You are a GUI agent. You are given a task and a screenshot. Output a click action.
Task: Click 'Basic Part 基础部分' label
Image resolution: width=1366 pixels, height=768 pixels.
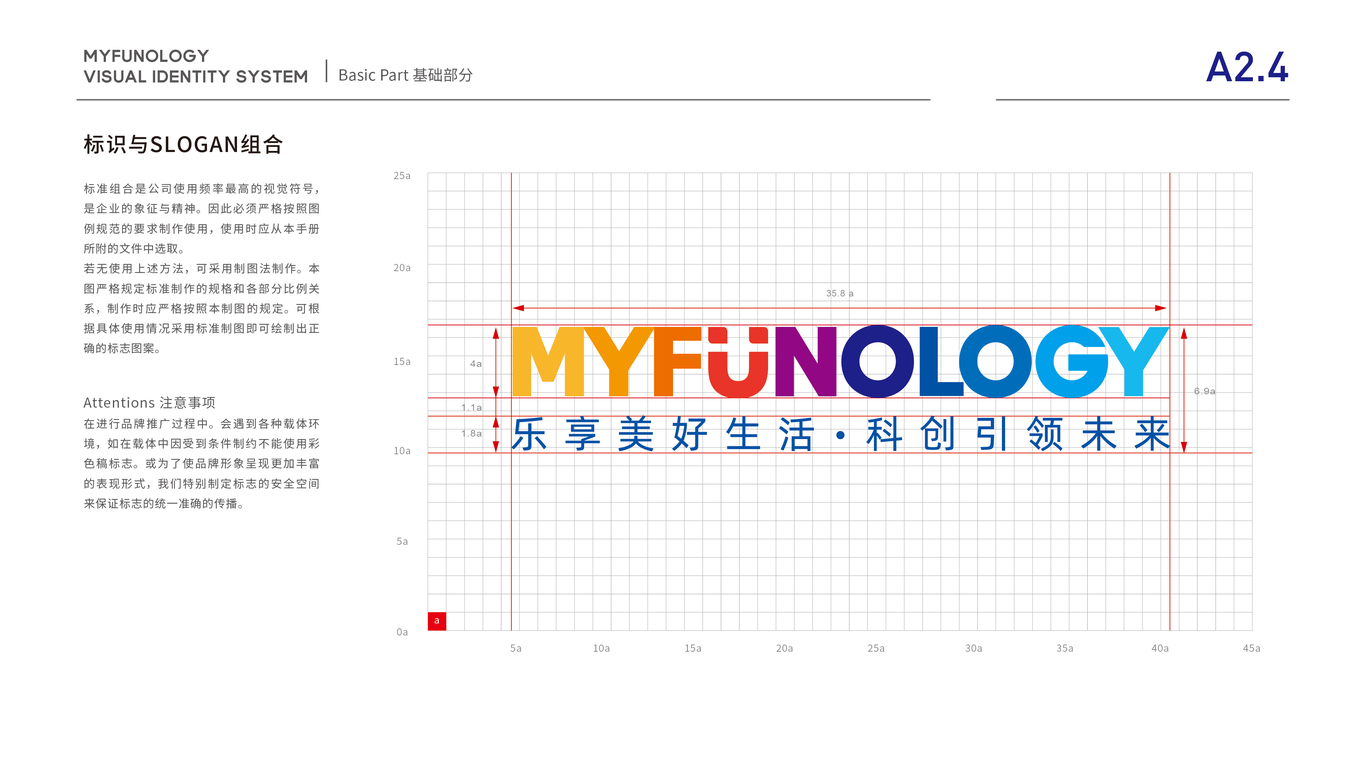[x=405, y=75]
